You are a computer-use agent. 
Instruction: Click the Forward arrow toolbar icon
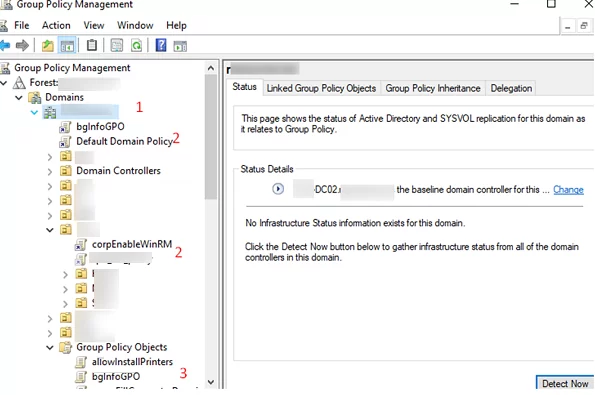pos(22,46)
